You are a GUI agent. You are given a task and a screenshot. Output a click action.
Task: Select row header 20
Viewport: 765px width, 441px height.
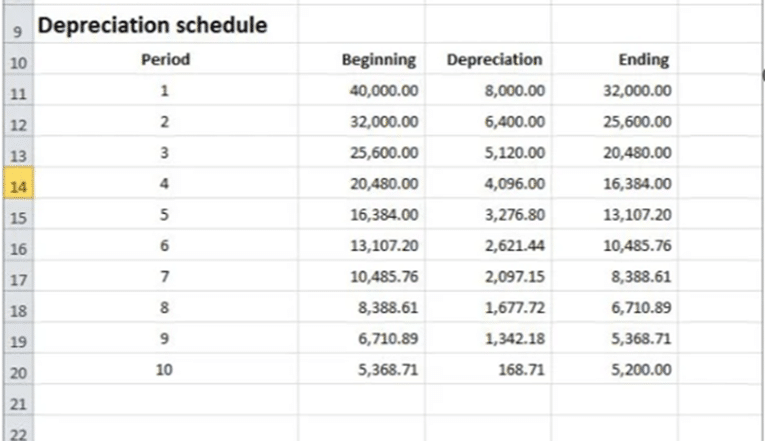(15, 370)
